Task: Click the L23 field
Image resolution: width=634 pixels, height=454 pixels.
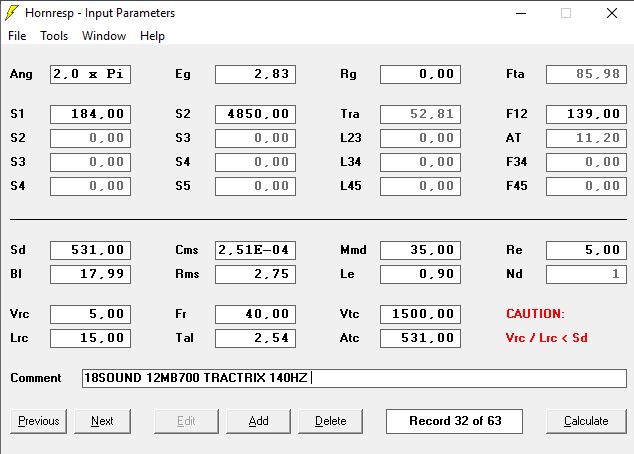Action: (420, 138)
